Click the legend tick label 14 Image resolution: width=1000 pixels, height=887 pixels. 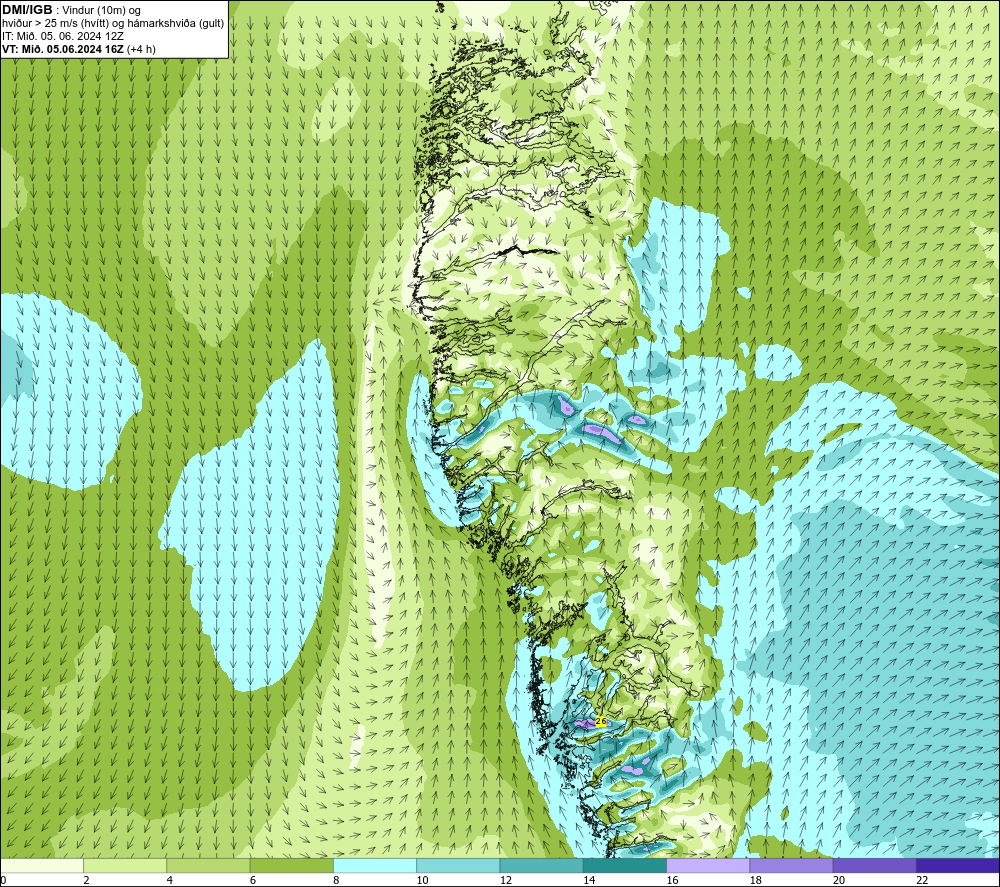pyautogui.click(x=589, y=880)
